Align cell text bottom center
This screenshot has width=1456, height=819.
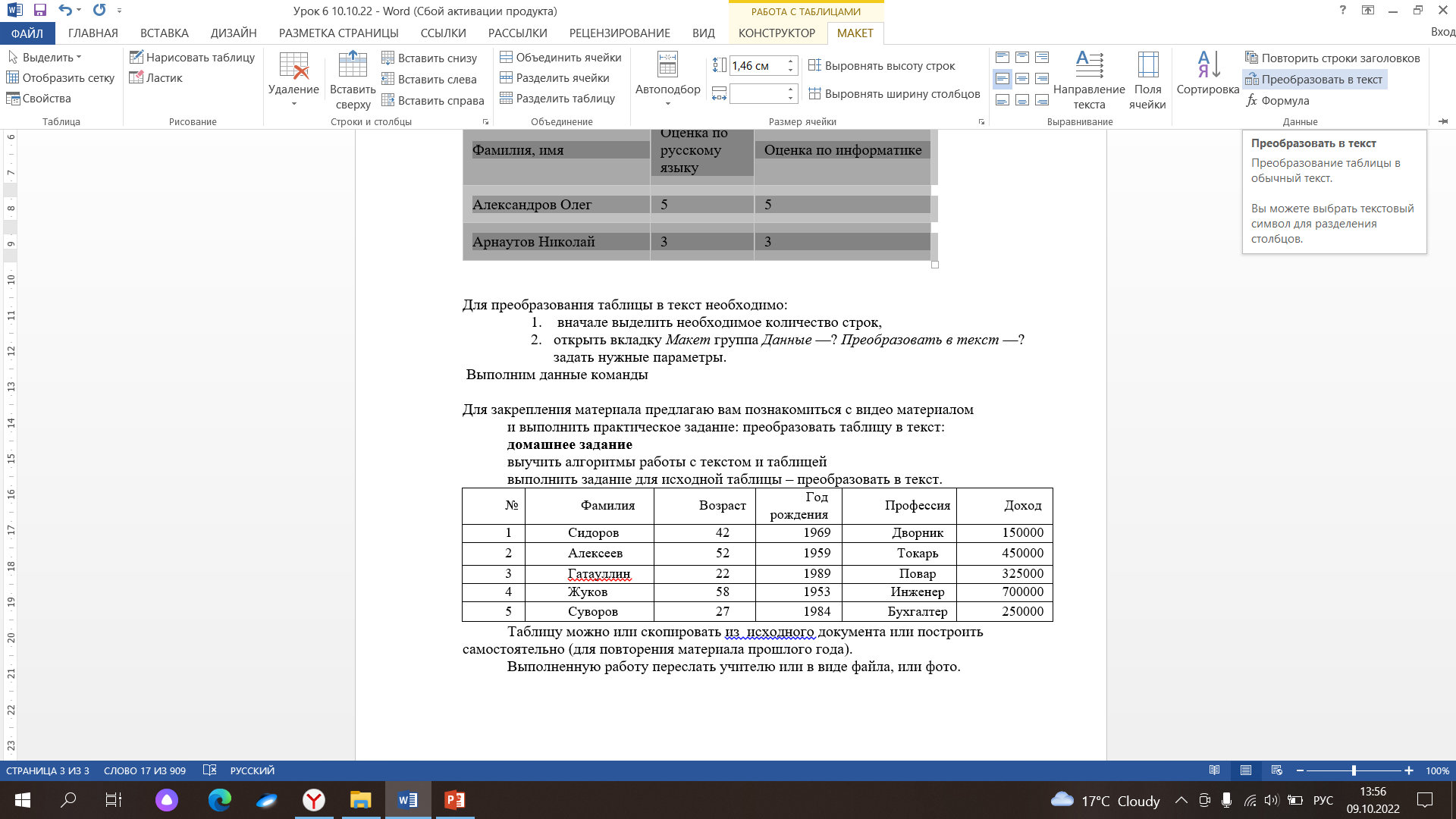point(1022,100)
